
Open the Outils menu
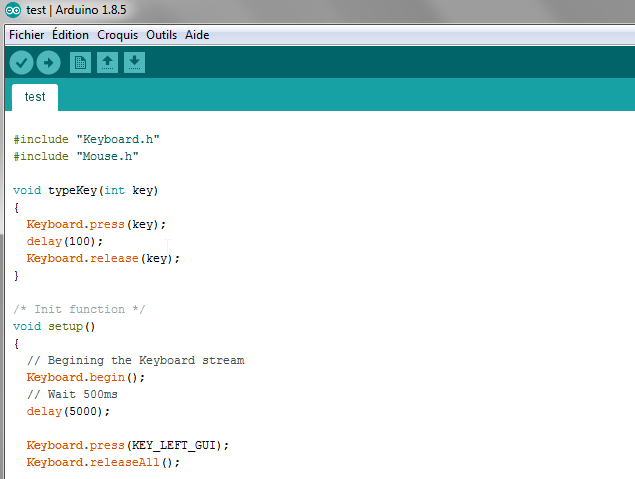tap(162, 35)
